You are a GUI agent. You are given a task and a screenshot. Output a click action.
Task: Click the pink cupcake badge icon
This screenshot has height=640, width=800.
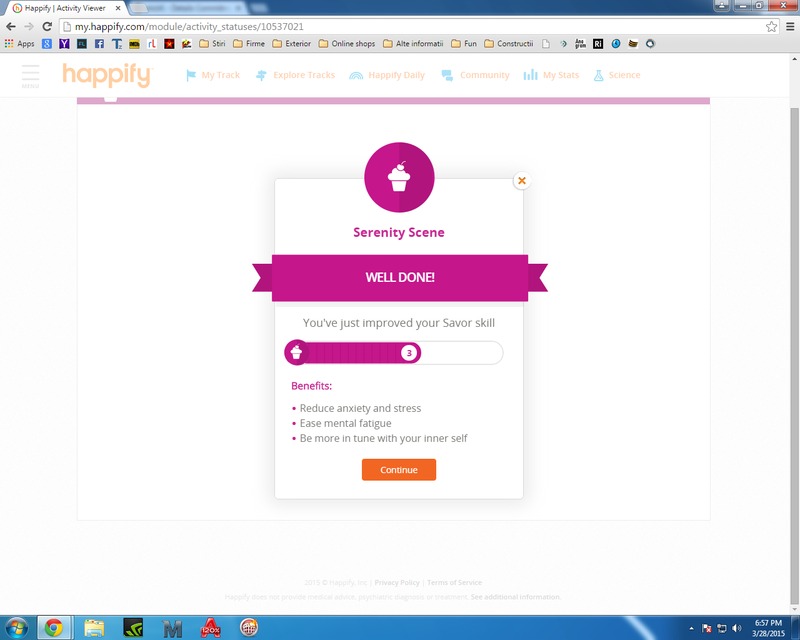[x=399, y=177]
